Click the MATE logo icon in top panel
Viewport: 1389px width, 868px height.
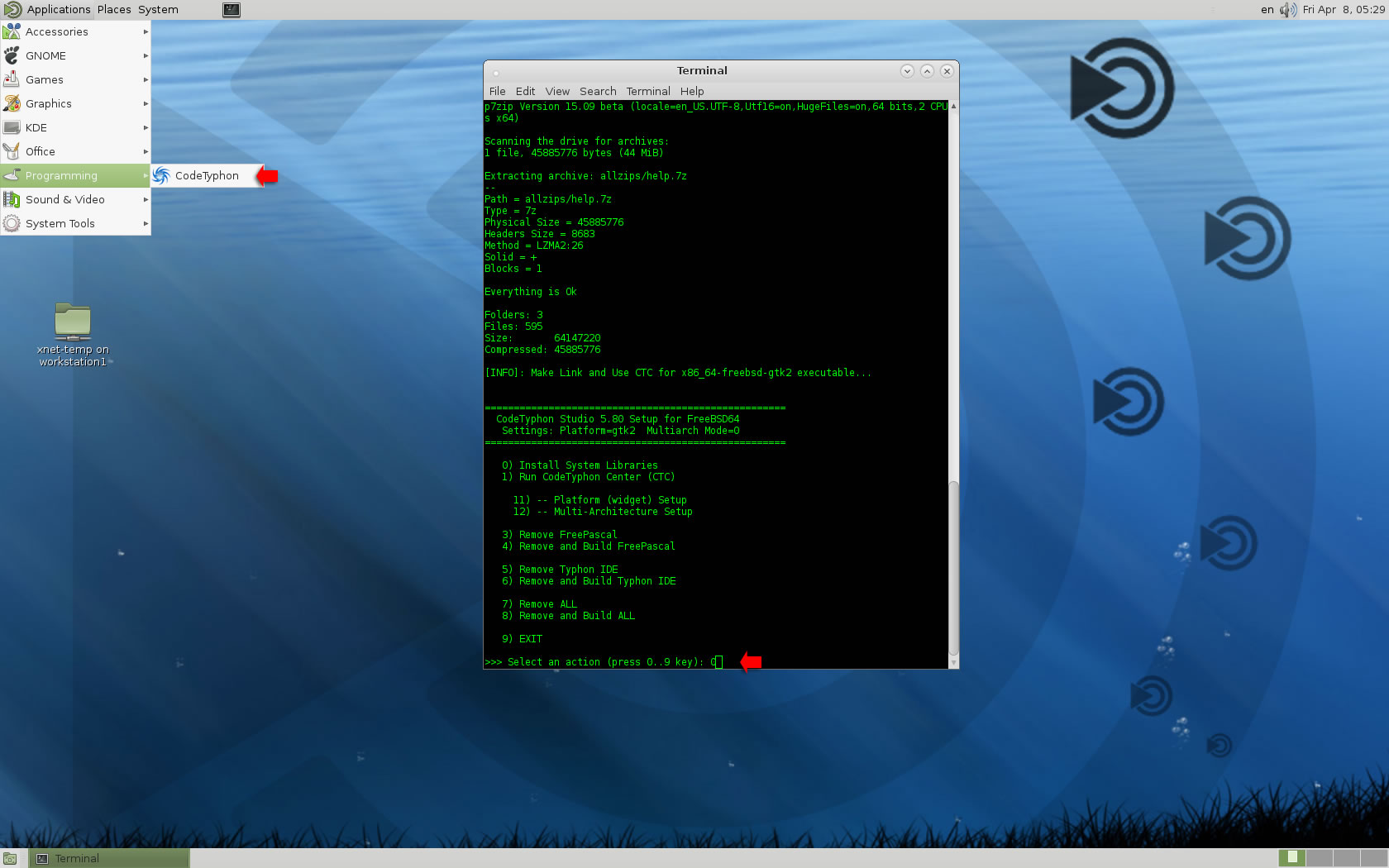coord(12,10)
